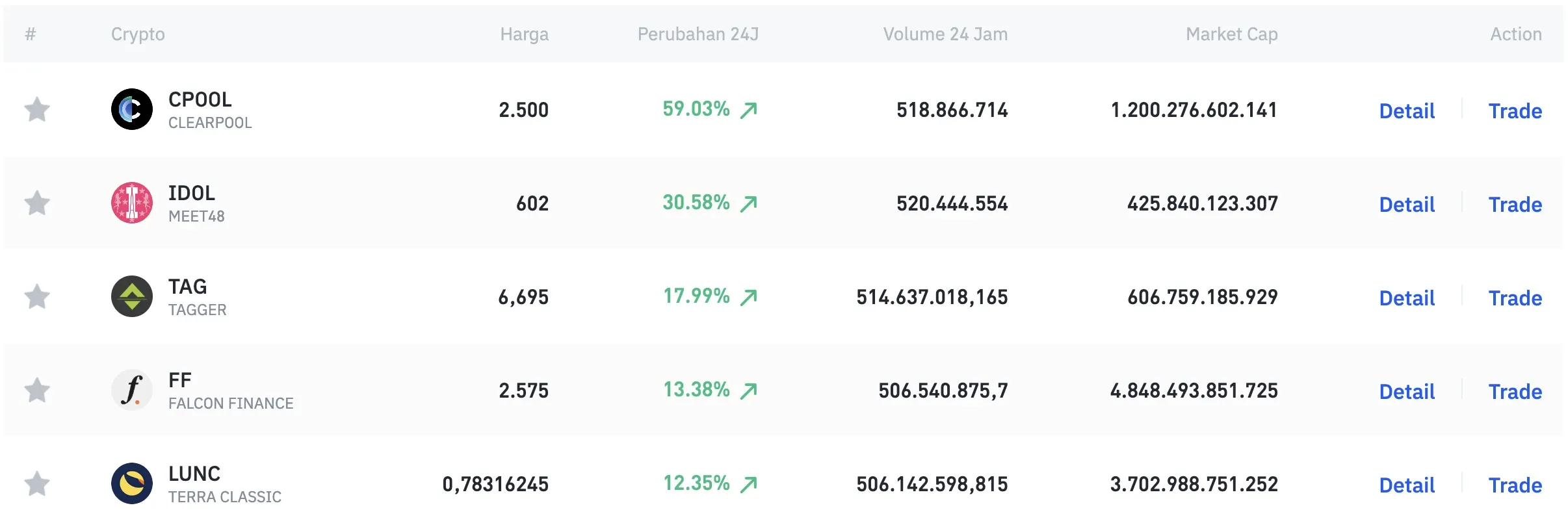
Task: Click the Volume 24 Jam header
Action: pyautogui.click(x=945, y=34)
